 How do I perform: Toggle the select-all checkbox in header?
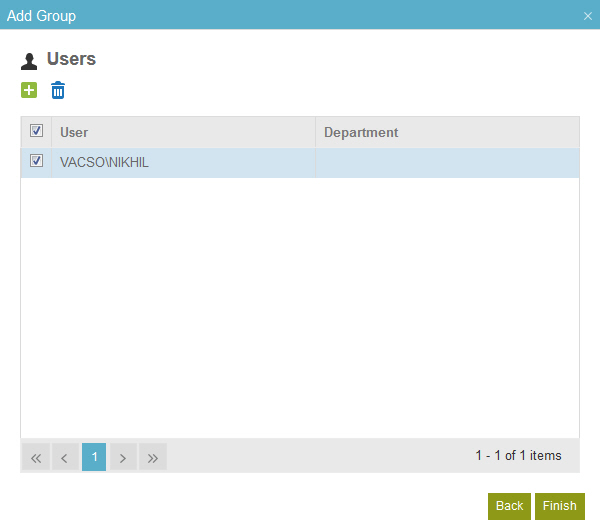coord(36,130)
